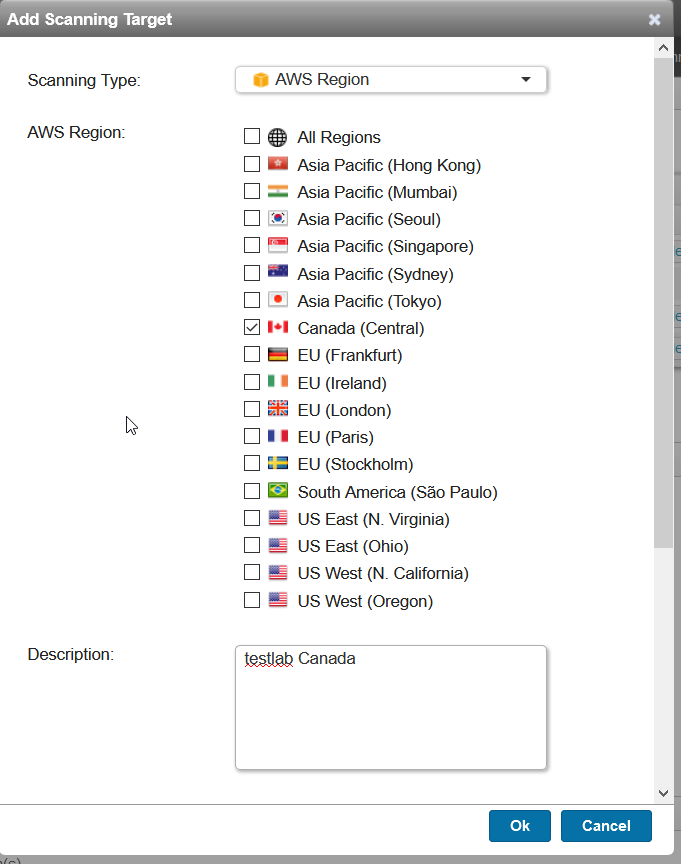This screenshot has height=864, width=681.
Task: Click the Brazil flag for São Paulo
Action: [x=278, y=491]
